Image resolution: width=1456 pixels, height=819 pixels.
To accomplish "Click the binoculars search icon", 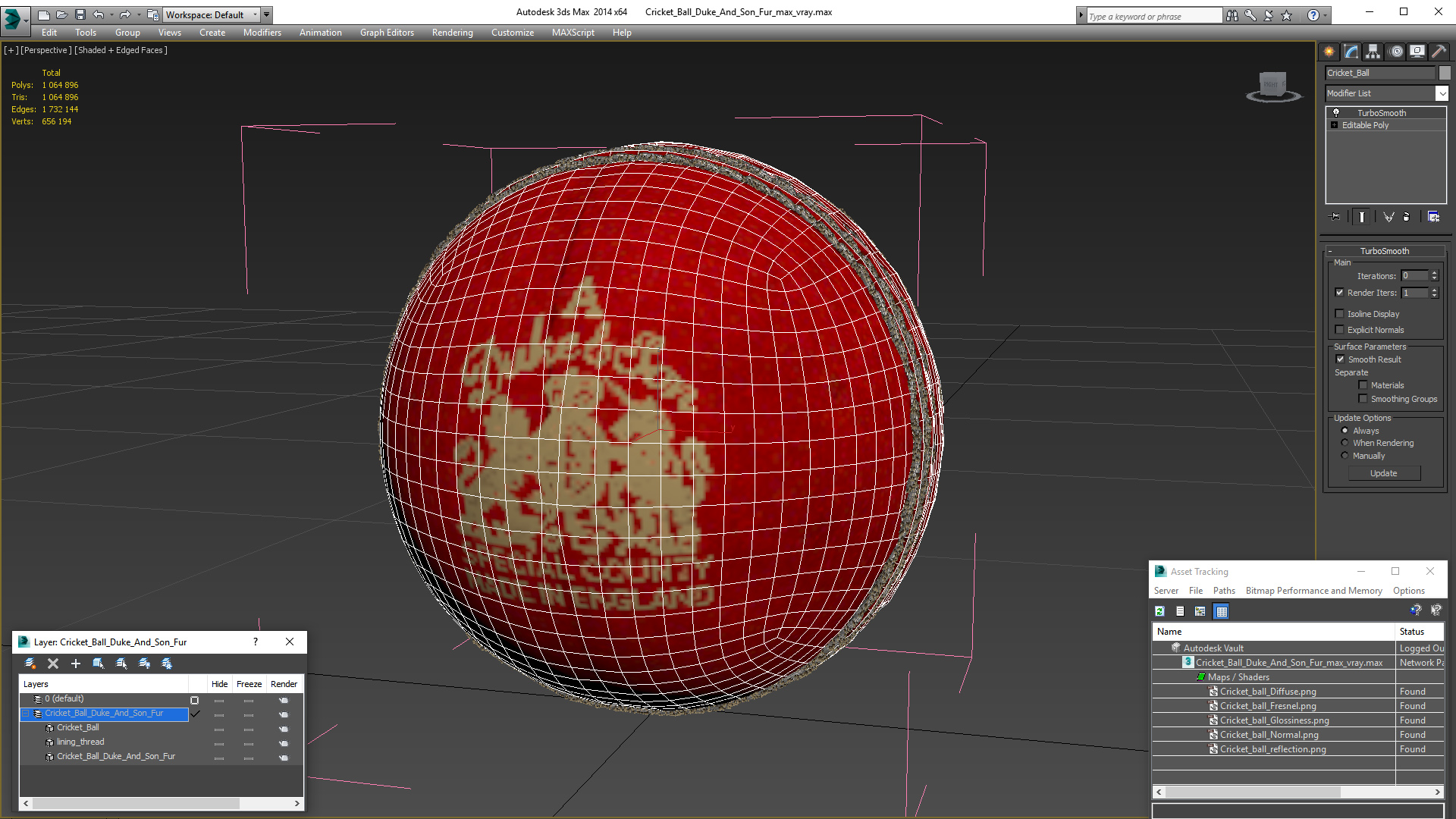I will (1232, 15).
